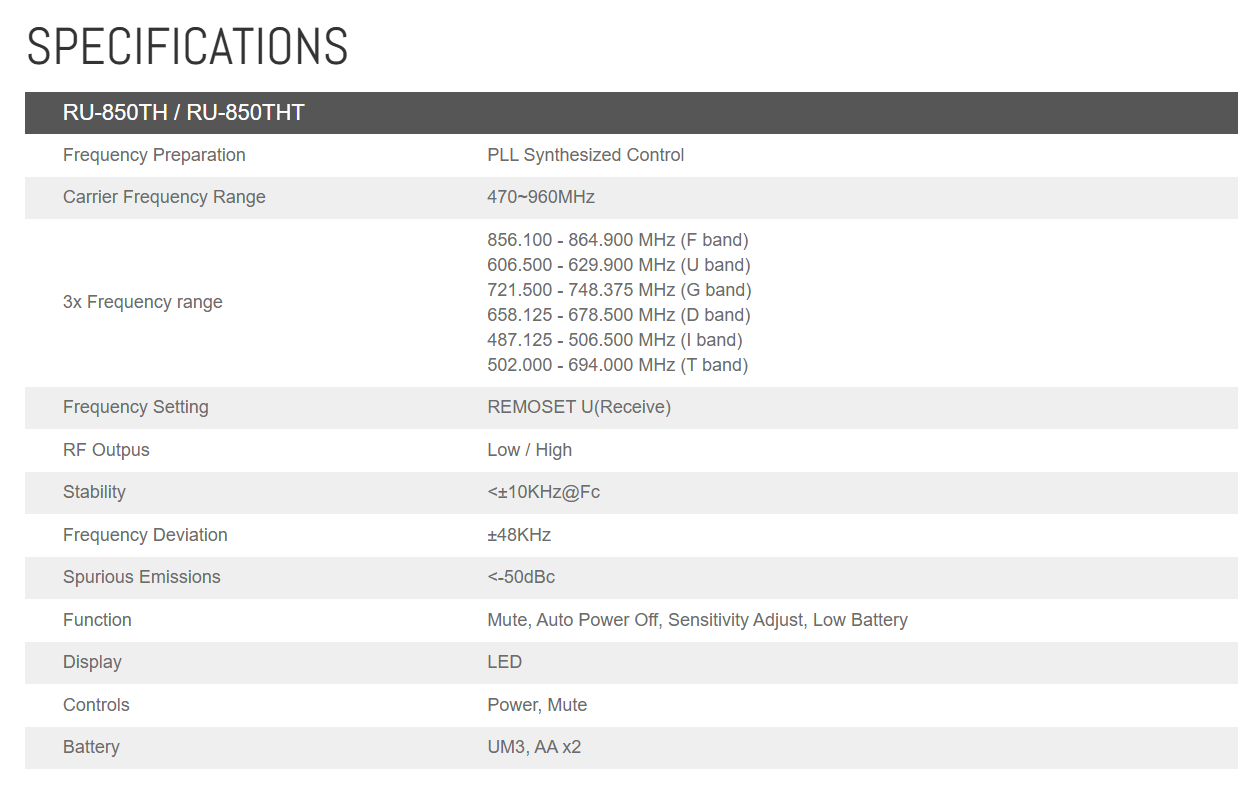Click the 470~960MHz value
The image size is (1255, 790).
pyautogui.click(x=540, y=197)
